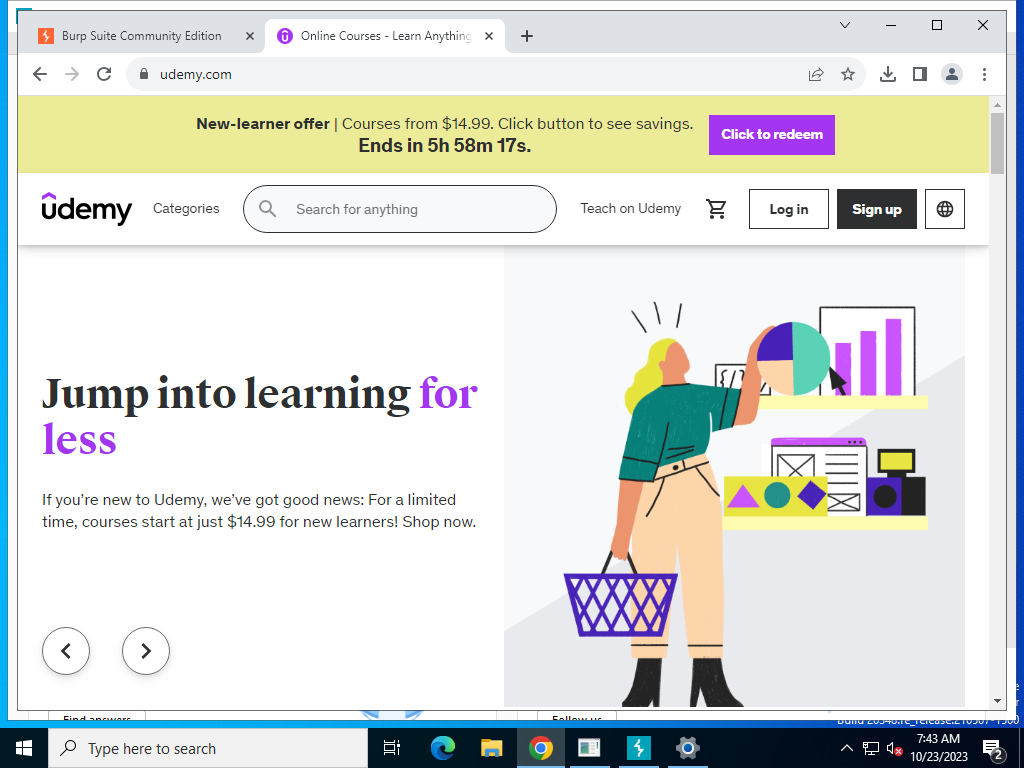The image size is (1024, 768).
Task: Open the shopping cart
Action: tap(716, 209)
